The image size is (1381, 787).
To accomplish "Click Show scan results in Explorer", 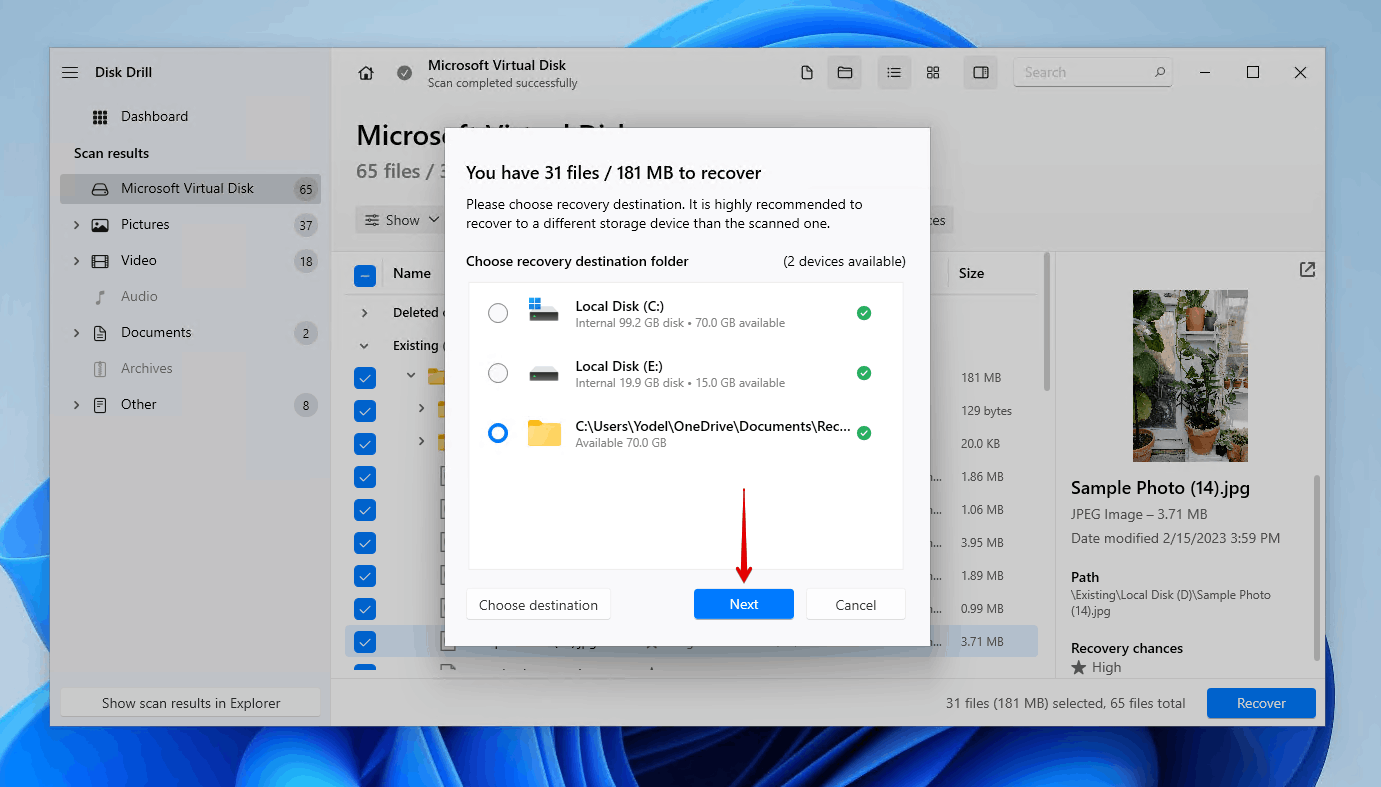I will coord(191,703).
